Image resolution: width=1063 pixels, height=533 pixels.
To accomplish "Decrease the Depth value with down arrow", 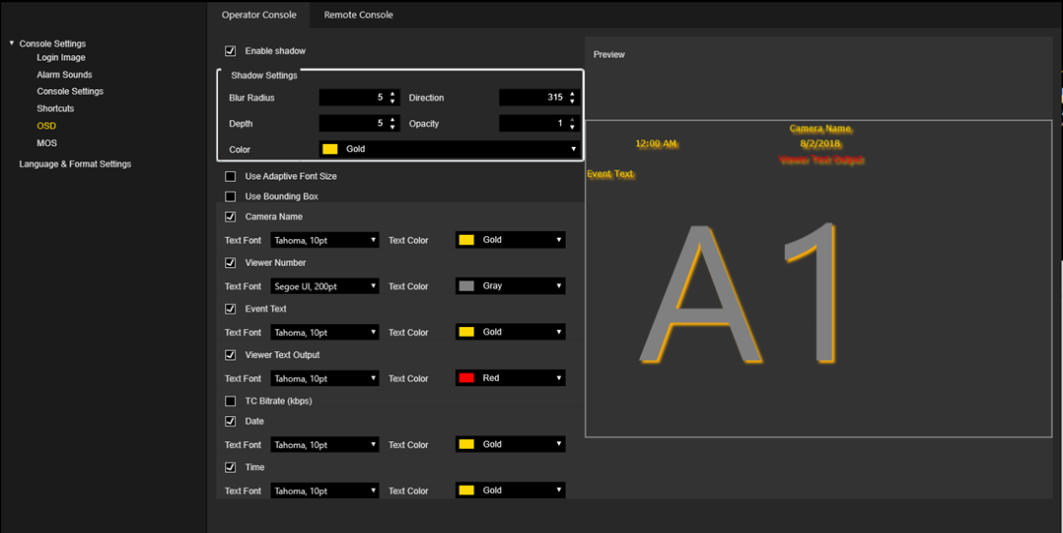I will click(x=392, y=128).
